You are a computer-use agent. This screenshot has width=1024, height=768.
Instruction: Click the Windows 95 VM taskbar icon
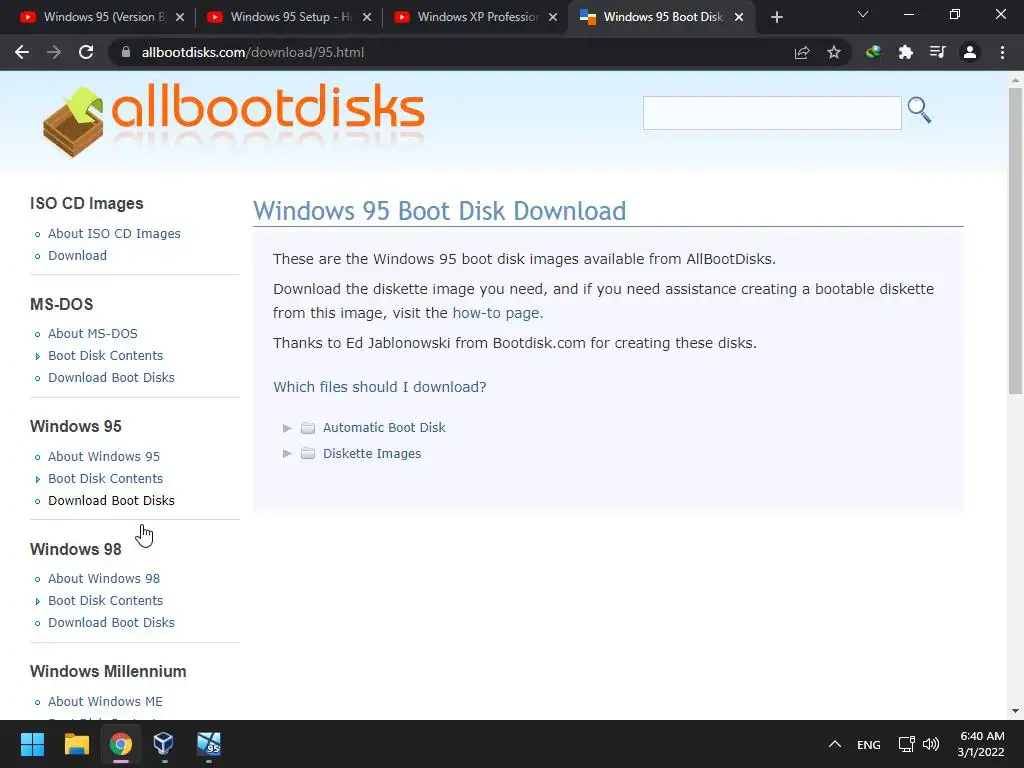(209, 744)
